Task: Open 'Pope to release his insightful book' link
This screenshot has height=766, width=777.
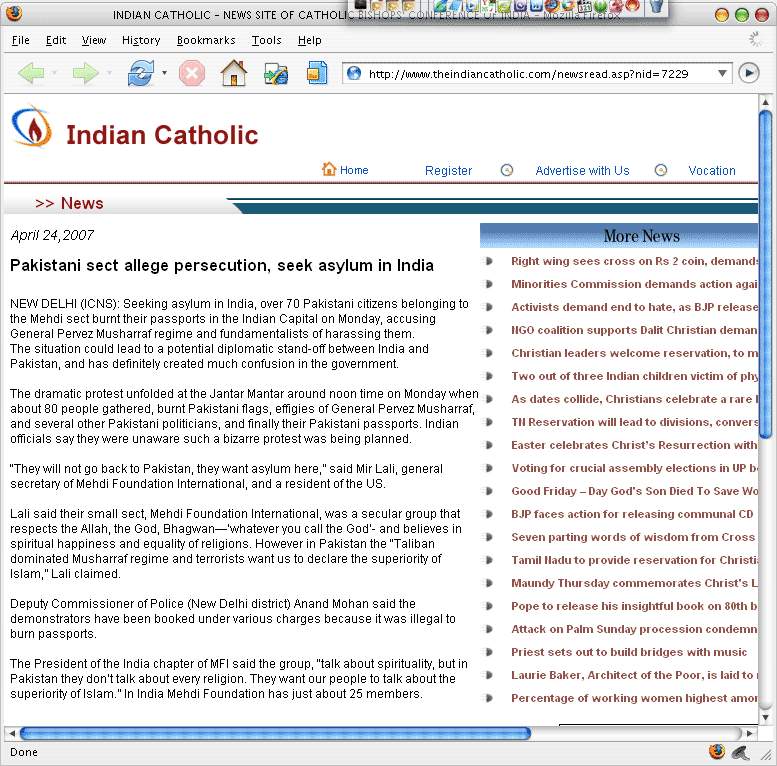Action: click(x=635, y=606)
